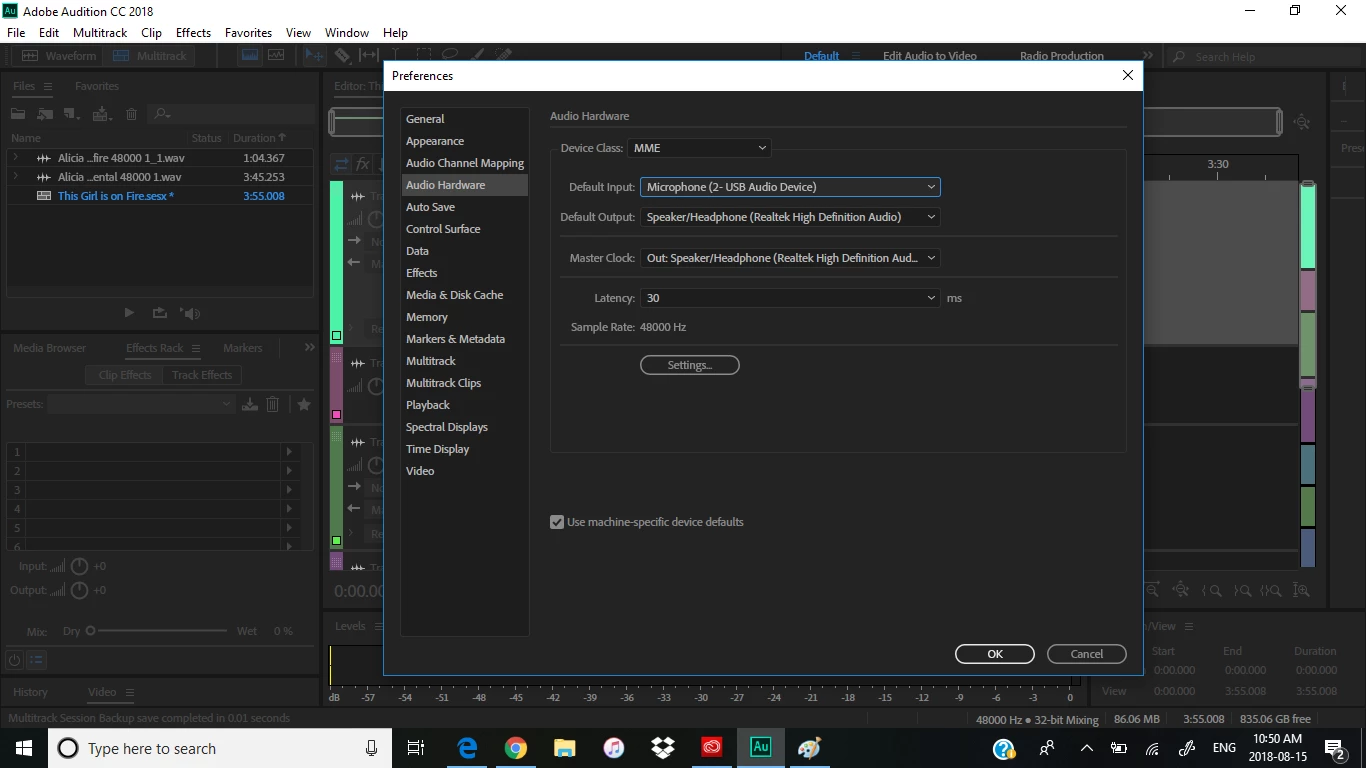Click the Effects Rack Input gain knob
Screen dimensions: 1366x768
tap(80, 566)
